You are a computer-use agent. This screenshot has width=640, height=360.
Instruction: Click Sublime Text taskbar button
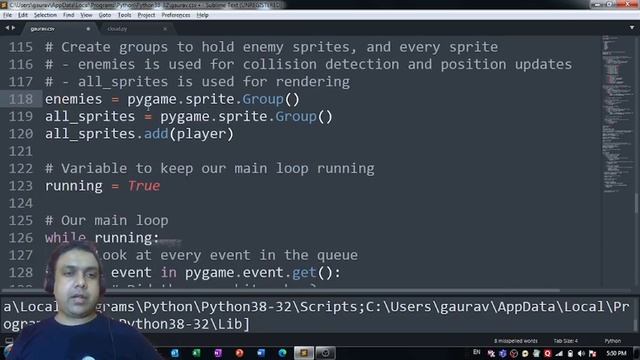point(304,353)
